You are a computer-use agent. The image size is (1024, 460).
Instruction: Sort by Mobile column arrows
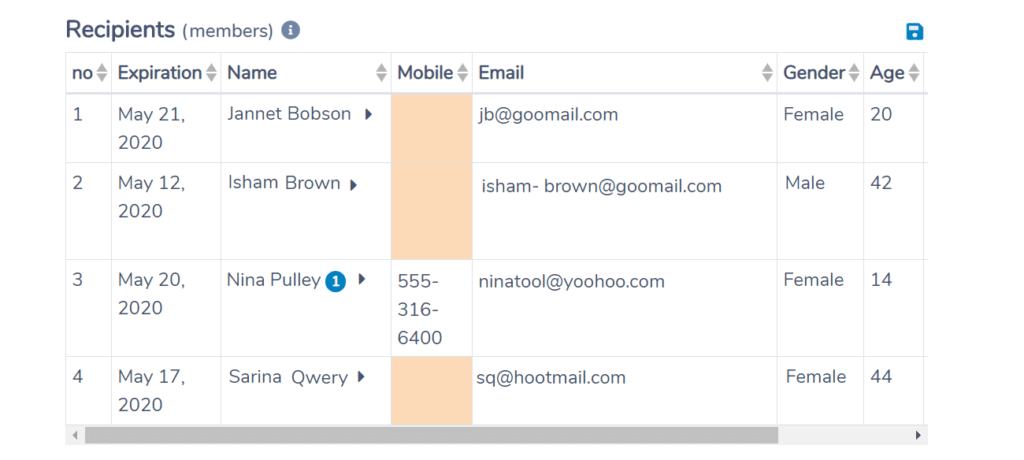coord(462,73)
